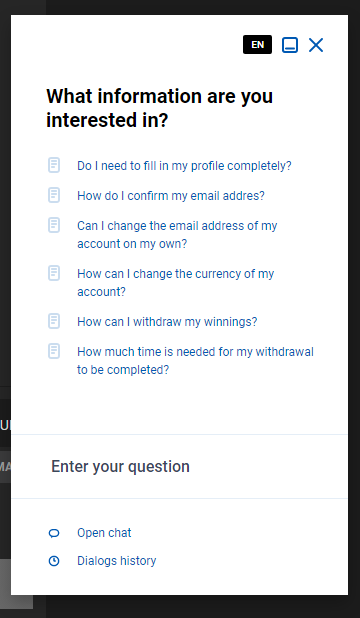Open the EN language selector

coord(257,45)
